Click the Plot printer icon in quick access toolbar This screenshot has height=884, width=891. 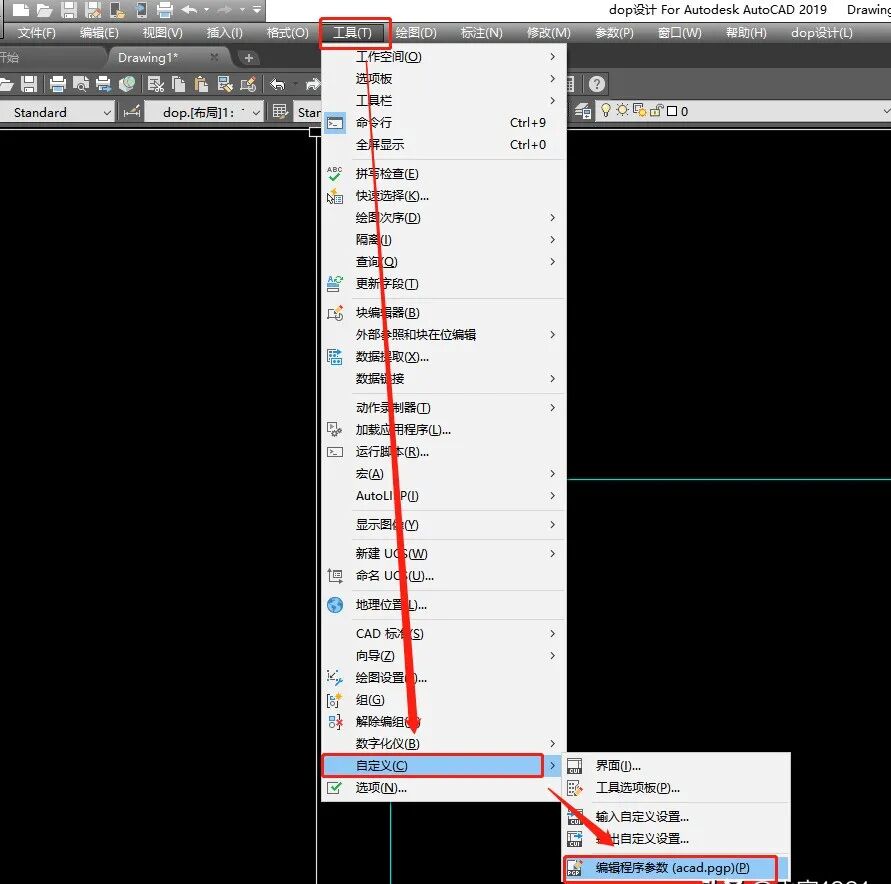165,10
